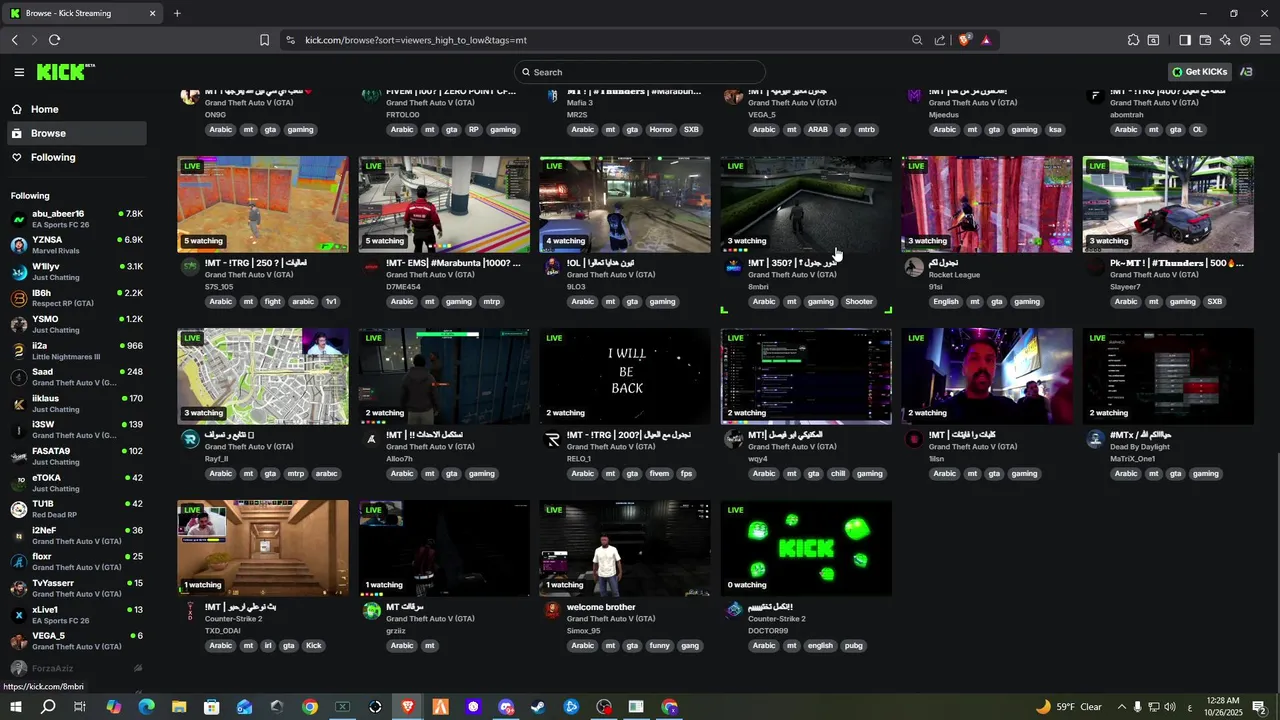Click the 'fivem' tag under RELO_1
The width and height of the screenshot is (1280, 720).
659,474
